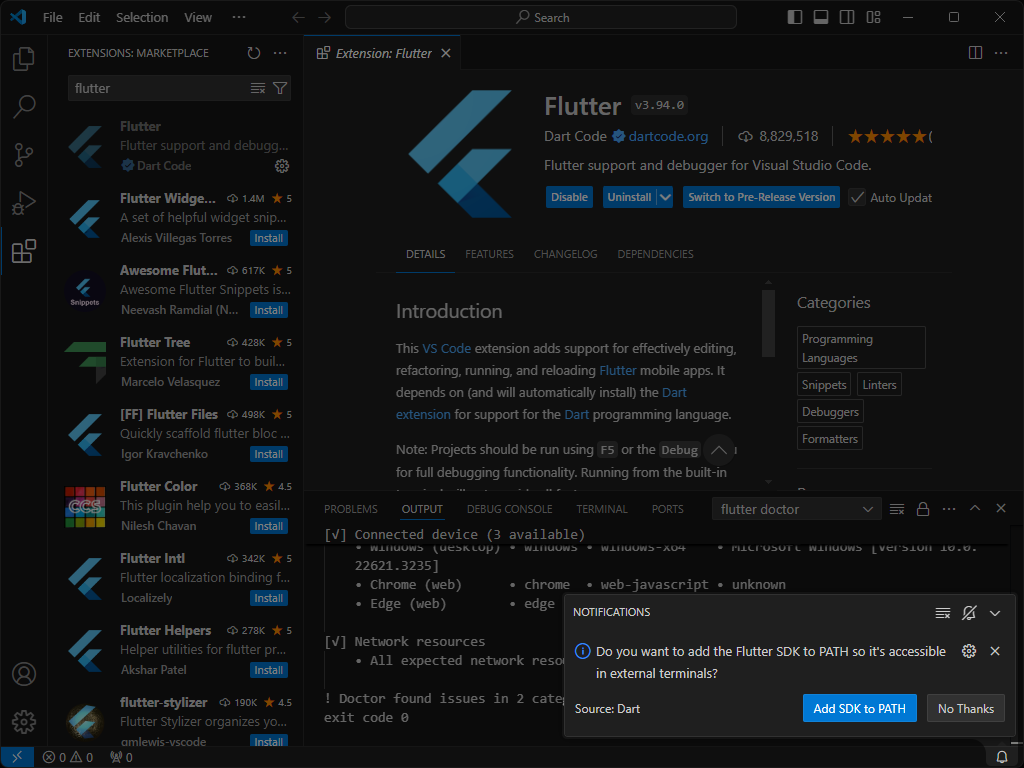Go forward navigation arrow

(325, 18)
